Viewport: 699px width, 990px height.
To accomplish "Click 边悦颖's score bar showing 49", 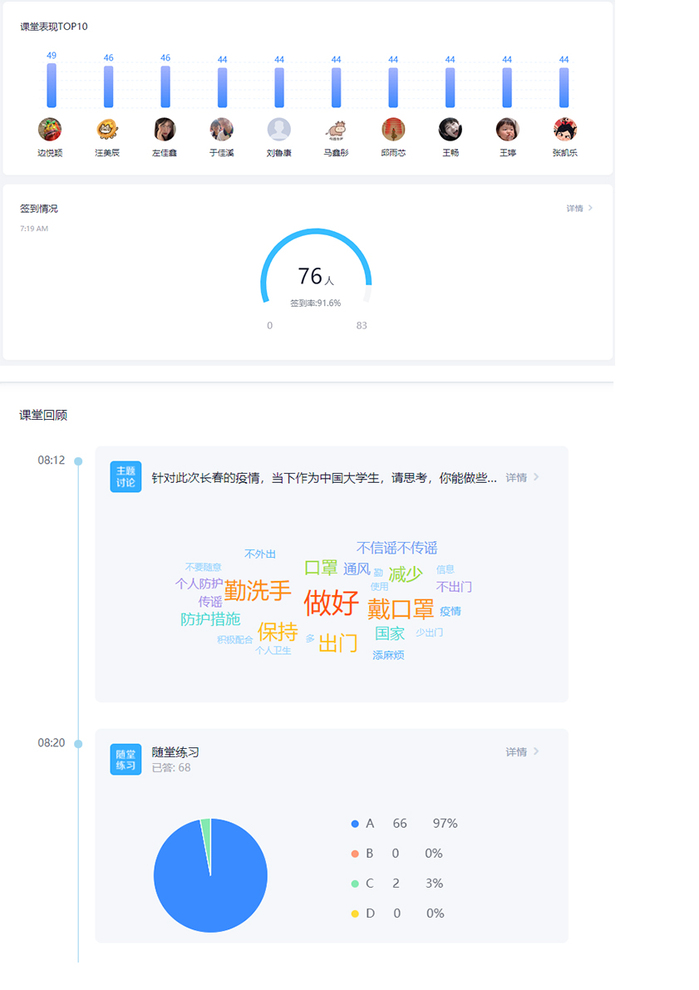I will [51, 86].
